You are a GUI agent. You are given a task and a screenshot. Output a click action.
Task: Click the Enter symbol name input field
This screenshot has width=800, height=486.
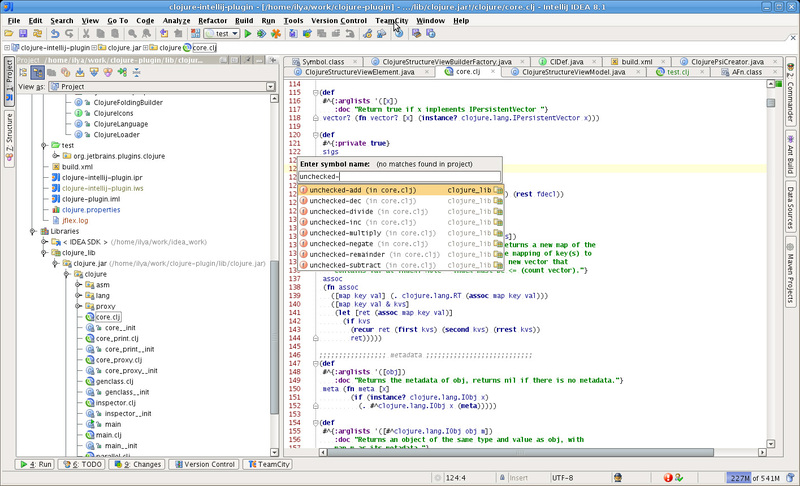tap(399, 176)
